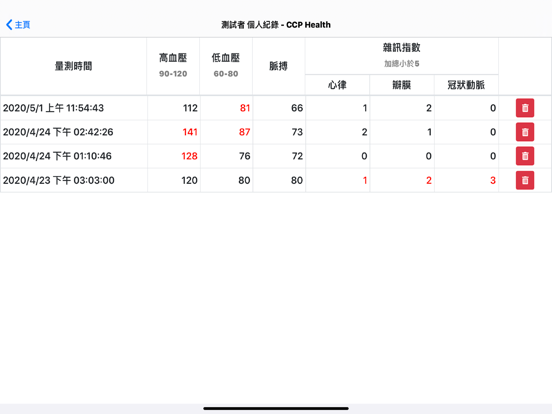
Task: Click the 心律 sub-header
Action: [337, 85]
